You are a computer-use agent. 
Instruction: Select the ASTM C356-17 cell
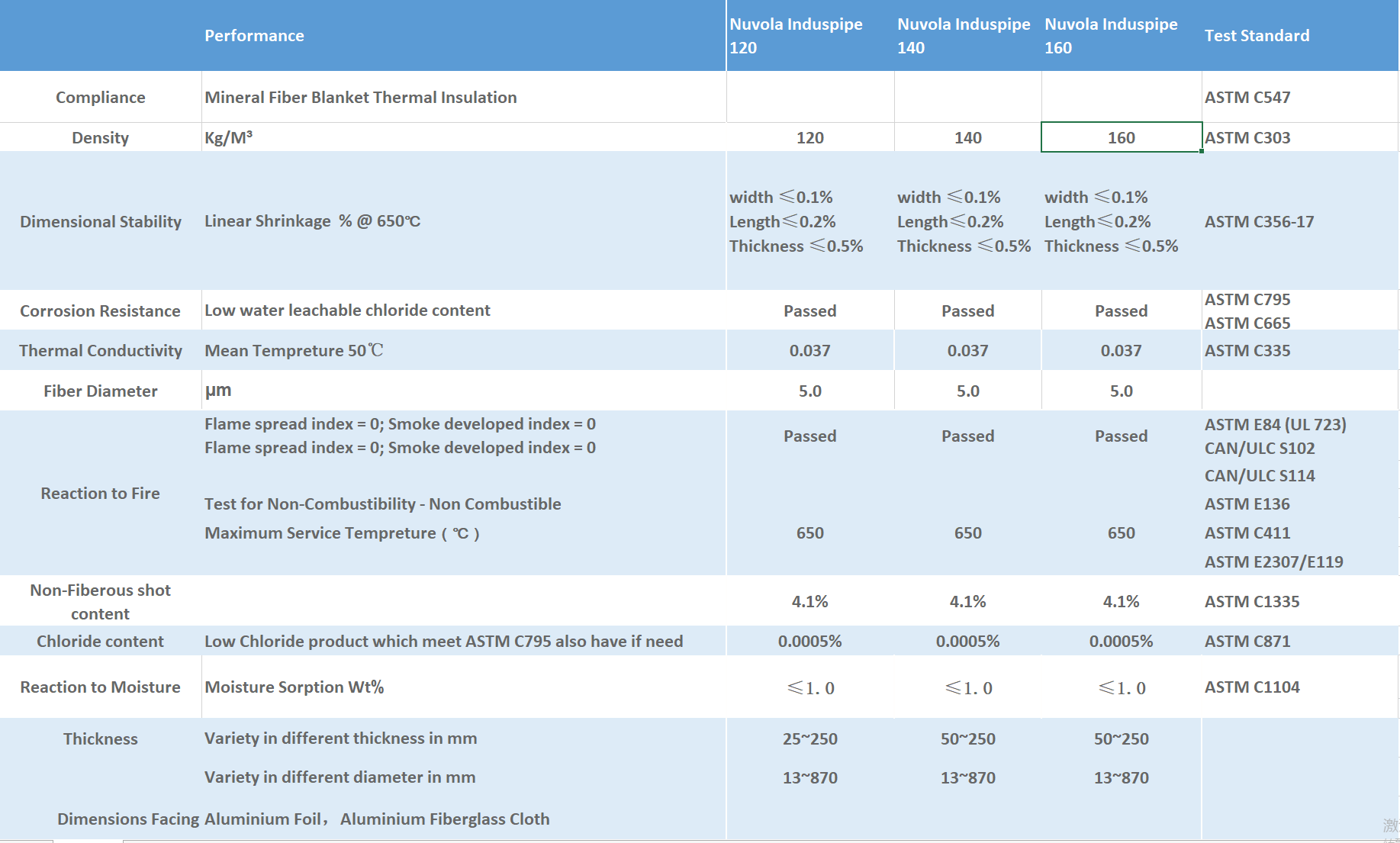(1260, 221)
